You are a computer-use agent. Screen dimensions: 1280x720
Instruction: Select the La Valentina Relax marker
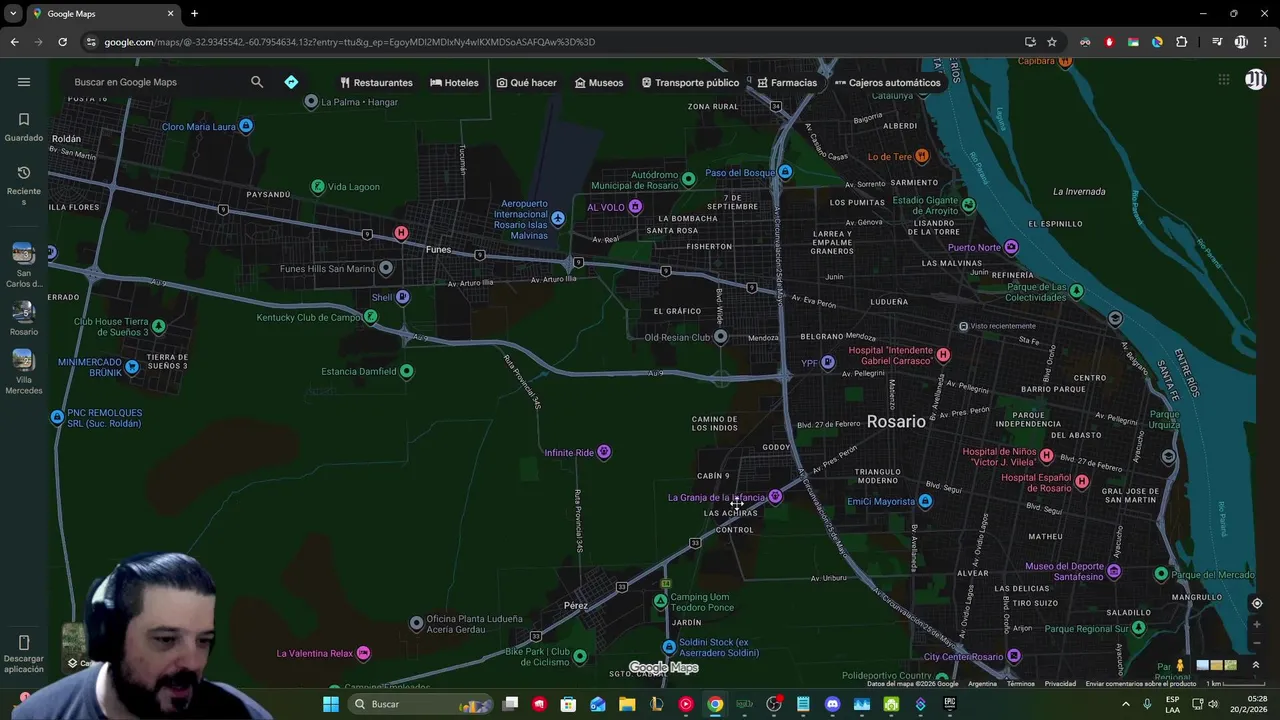click(x=363, y=653)
